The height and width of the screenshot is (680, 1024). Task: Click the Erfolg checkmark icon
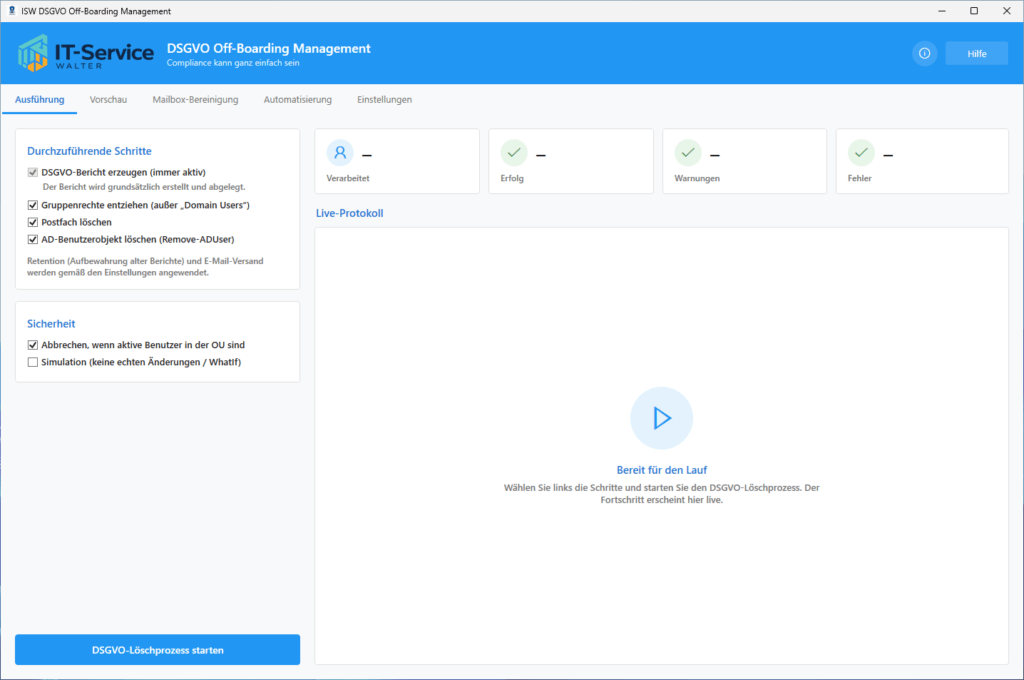pyautogui.click(x=514, y=153)
